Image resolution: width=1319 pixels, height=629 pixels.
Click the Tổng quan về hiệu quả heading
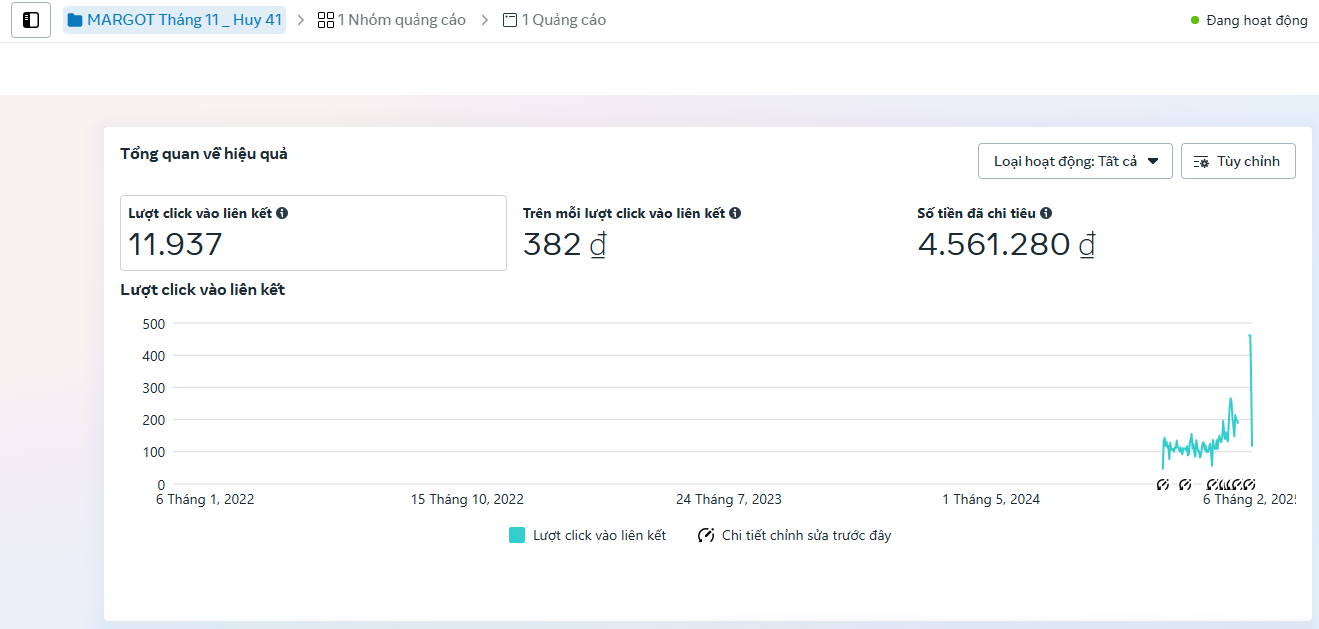[x=204, y=154]
